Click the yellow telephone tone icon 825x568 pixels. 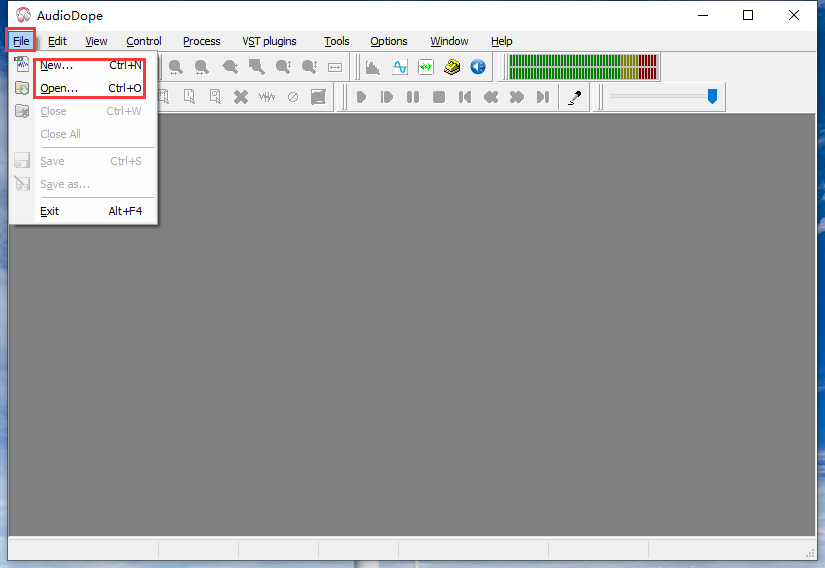[x=452, y=67]
